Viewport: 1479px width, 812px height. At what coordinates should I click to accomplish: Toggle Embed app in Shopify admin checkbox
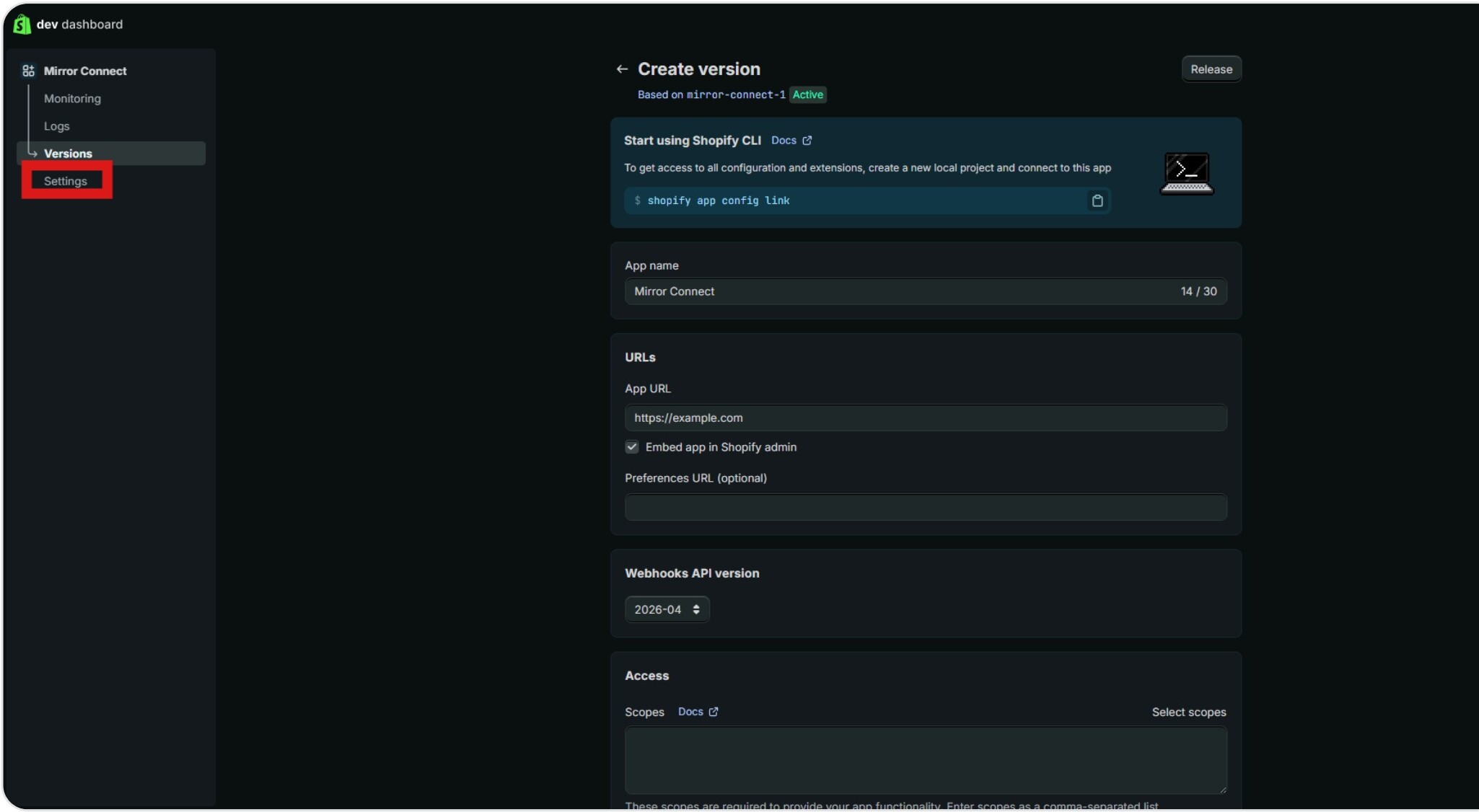coord(632,447)
